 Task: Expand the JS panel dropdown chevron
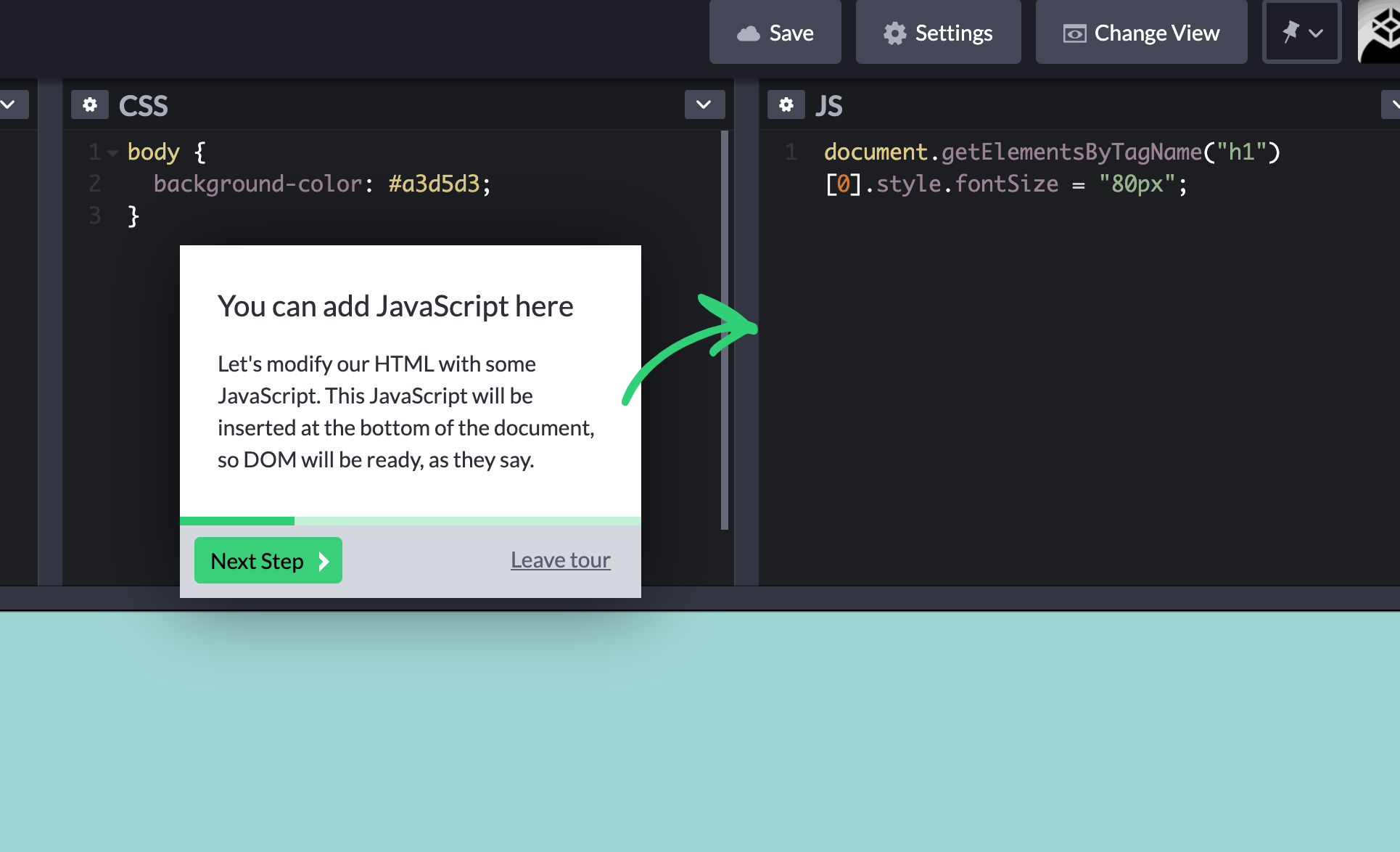1391,105
